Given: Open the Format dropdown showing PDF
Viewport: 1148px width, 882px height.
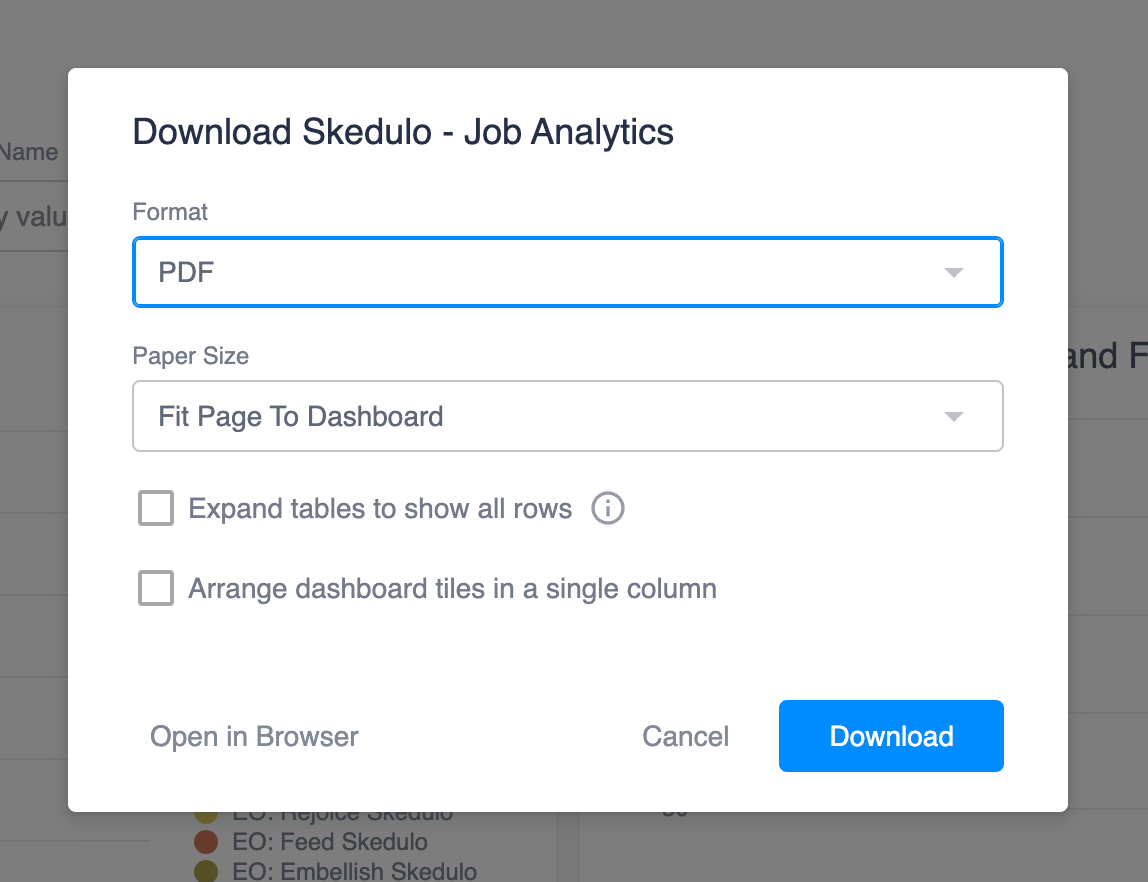Looking at the screenshot, I should point(568,271).
